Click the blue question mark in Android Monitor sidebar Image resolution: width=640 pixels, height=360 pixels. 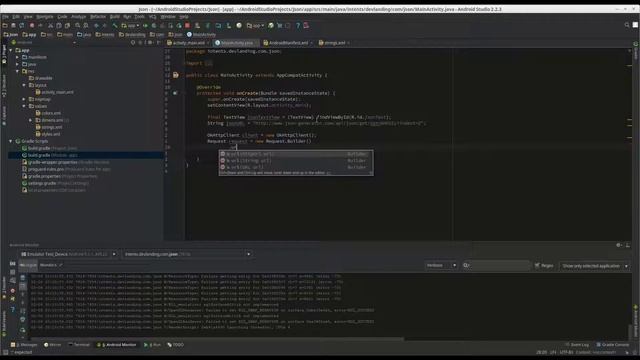[x=13, y=309]
